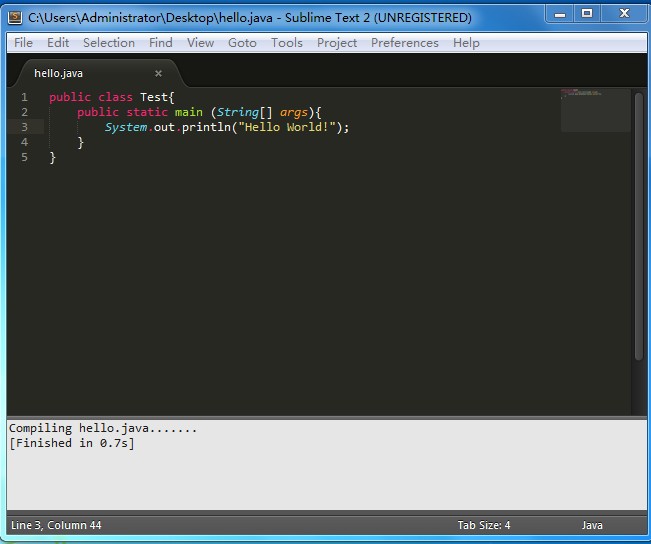Image resolution: width=651 pixels, height=544 pixels.
Task: Open the Help menu
Action: [x=466, y=43]
